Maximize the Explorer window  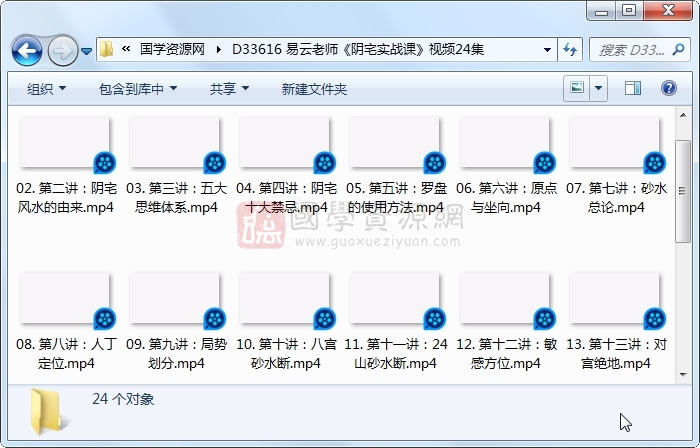629,10
